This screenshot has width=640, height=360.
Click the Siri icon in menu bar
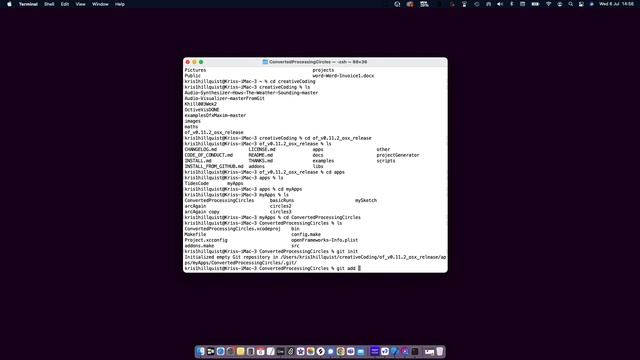(592, 4)
